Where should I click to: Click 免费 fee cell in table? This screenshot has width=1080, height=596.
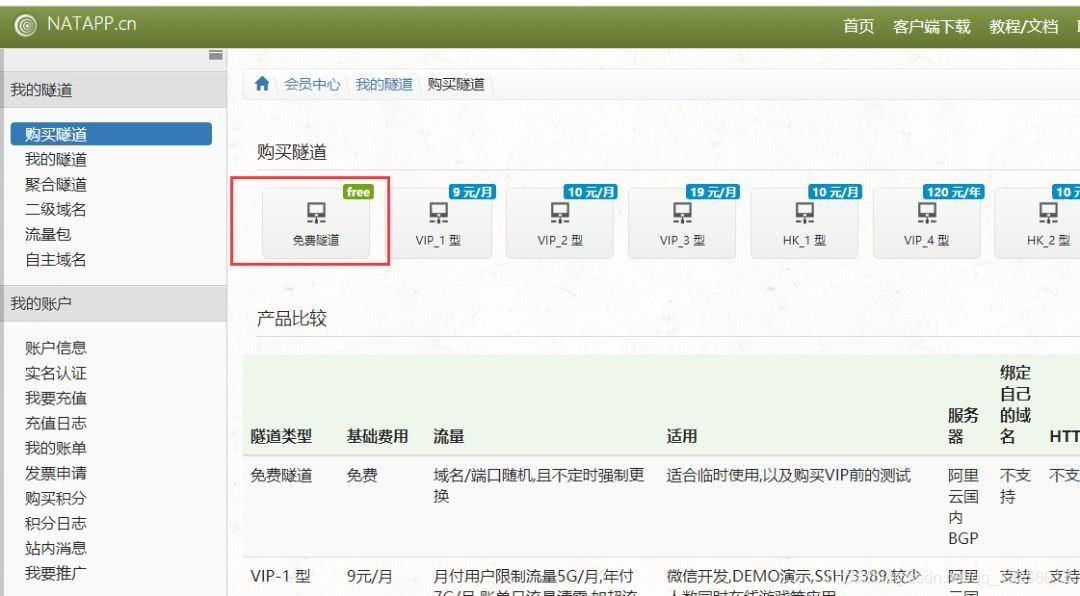tap(362, 475)
